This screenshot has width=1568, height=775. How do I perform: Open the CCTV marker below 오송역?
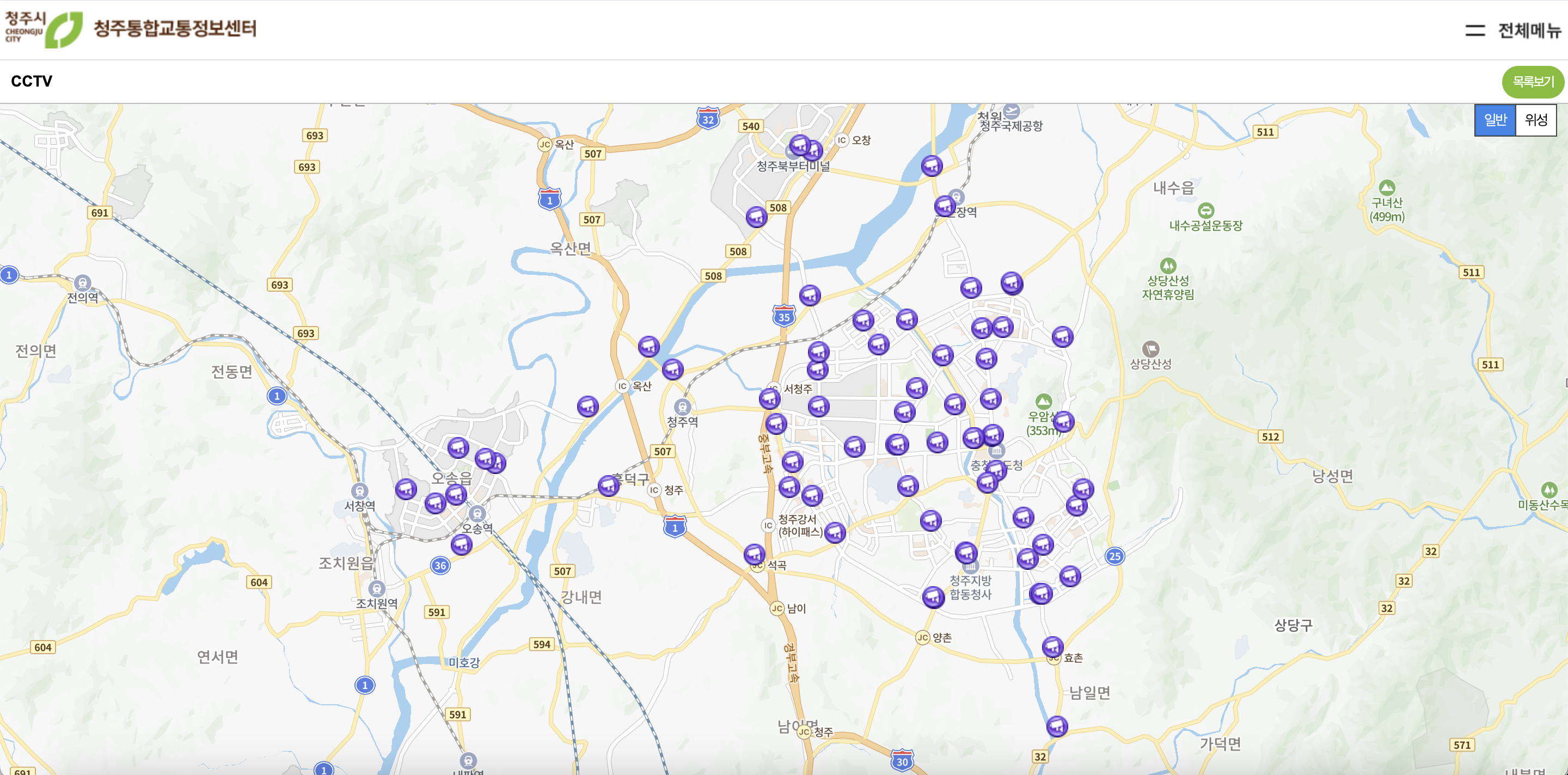pos(461,544)
